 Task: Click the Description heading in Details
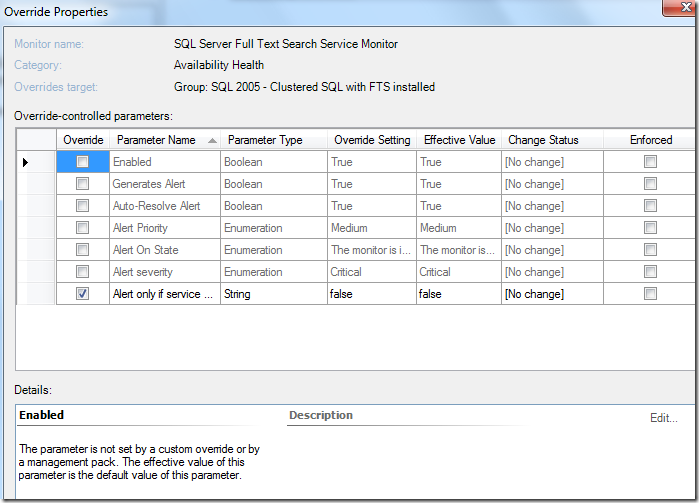(321, 415)
